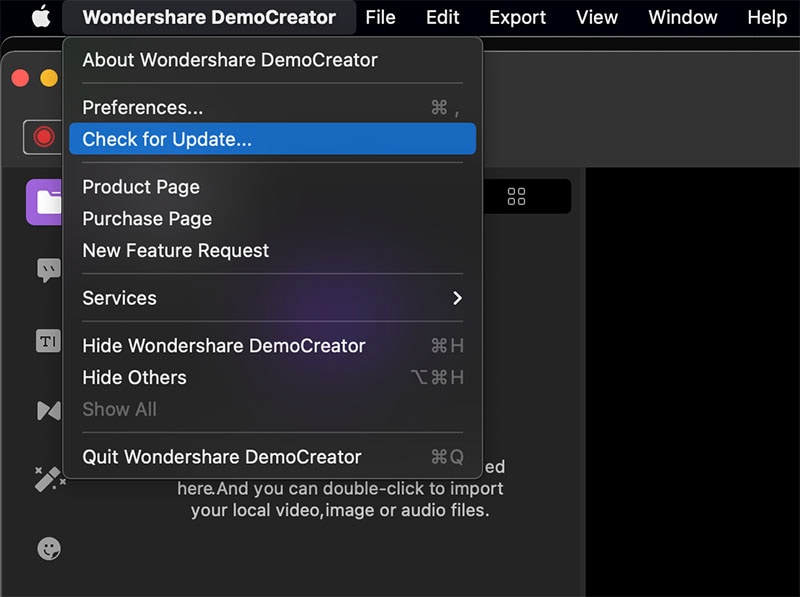
Task: Open the stickers smiley face icon
Action: (48, 548)
